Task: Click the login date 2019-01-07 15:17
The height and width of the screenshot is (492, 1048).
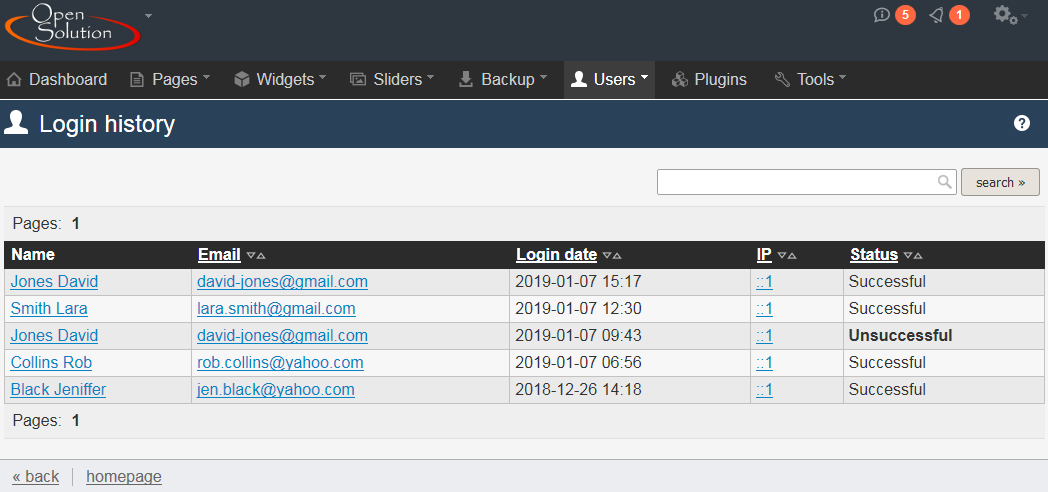Action: [x=578, y=282]
